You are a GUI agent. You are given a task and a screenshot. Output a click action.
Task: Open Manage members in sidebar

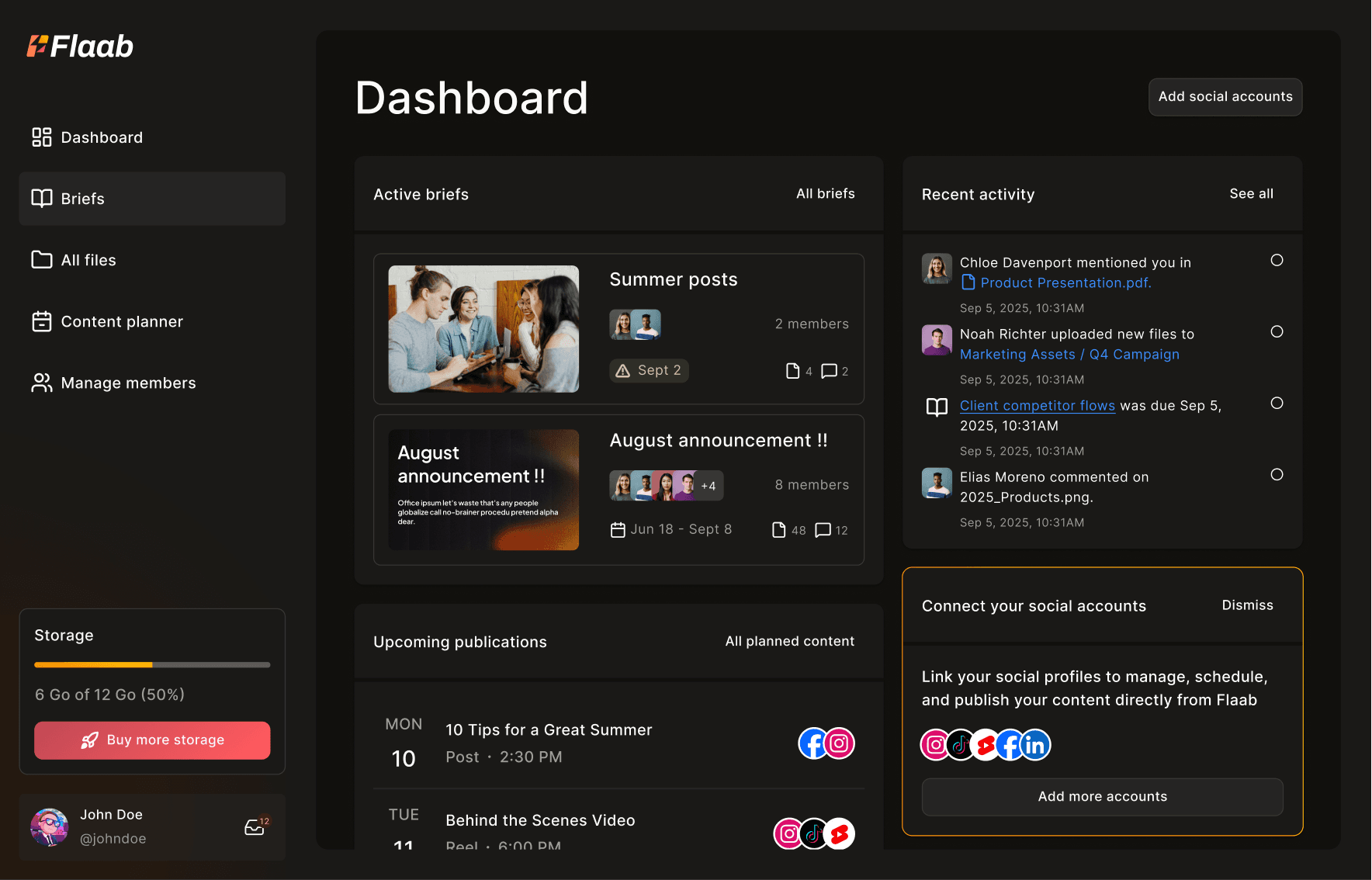click(x=152, y=383)
